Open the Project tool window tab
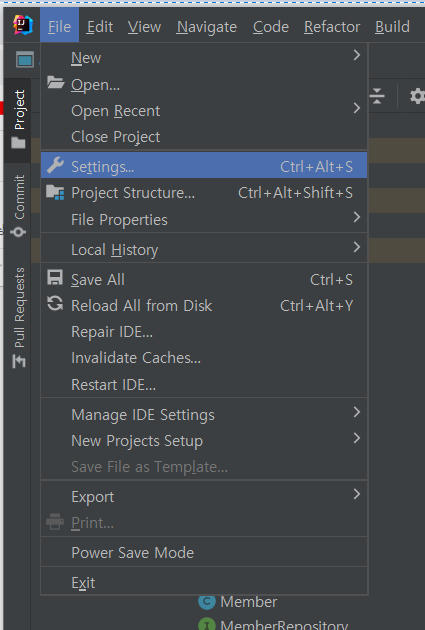Viewport: 425px width, 630px height. [18, 119]
